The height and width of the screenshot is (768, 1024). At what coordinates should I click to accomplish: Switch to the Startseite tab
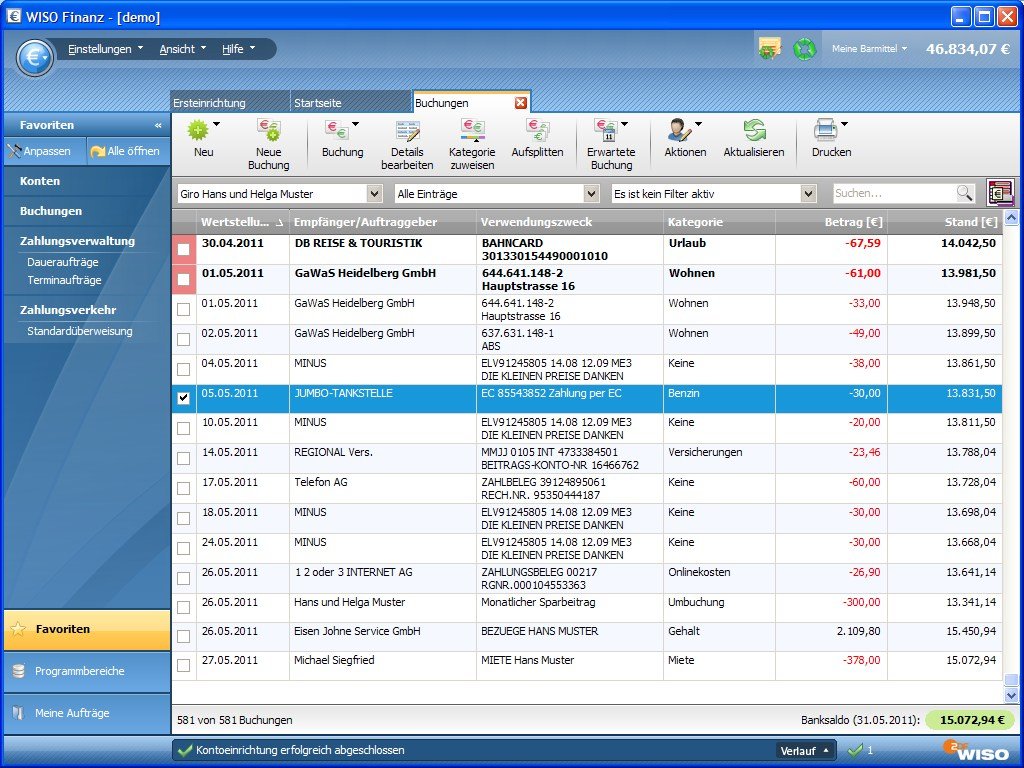[318, 103]
